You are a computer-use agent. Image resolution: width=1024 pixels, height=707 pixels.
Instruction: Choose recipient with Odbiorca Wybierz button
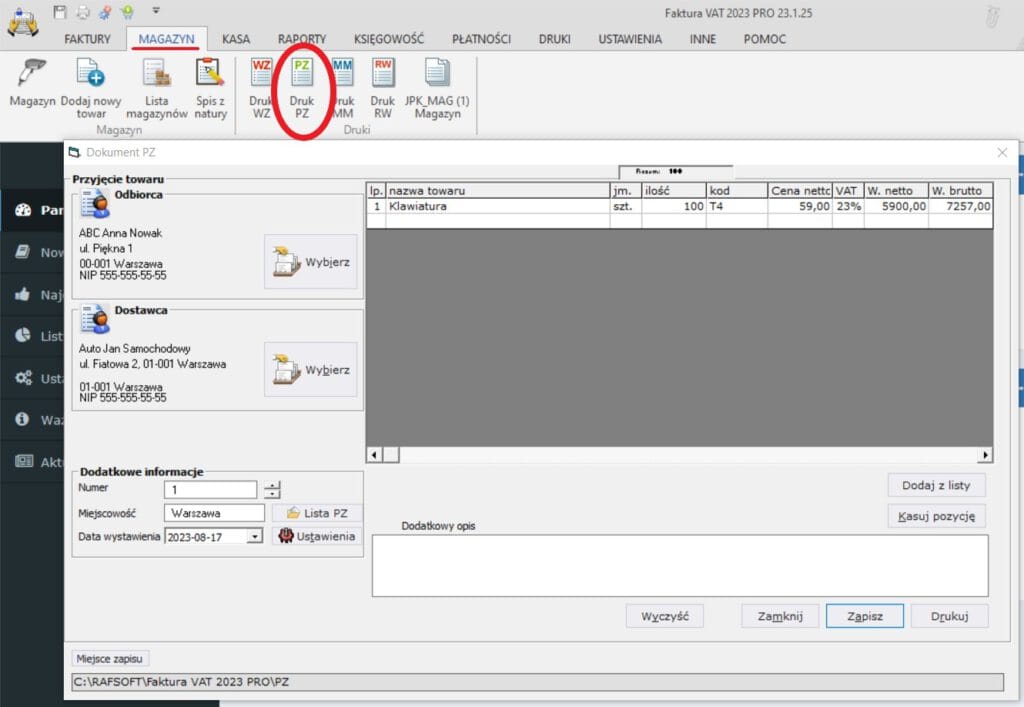[311, 262]
